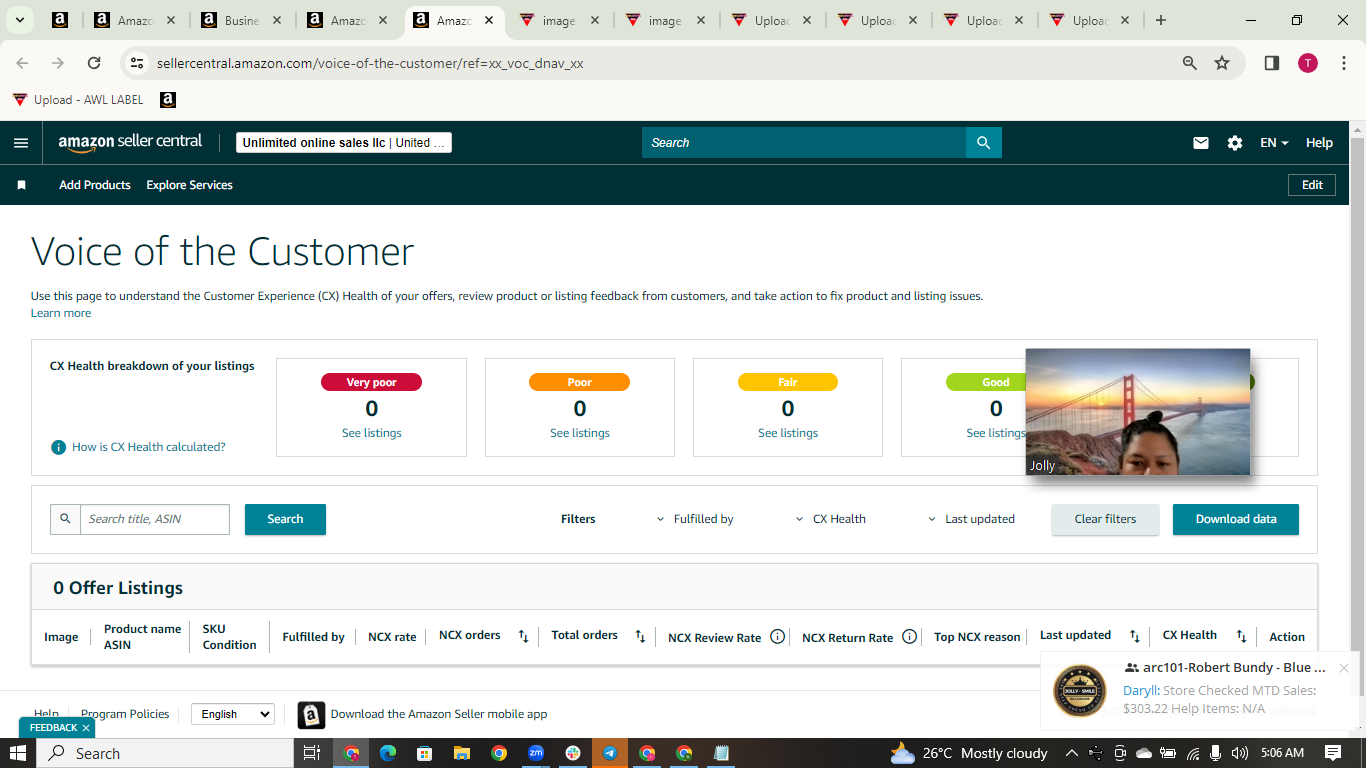Open Help in the Seller Central header
Viewport: 1366px width, 768px height.
[1319, 143]
